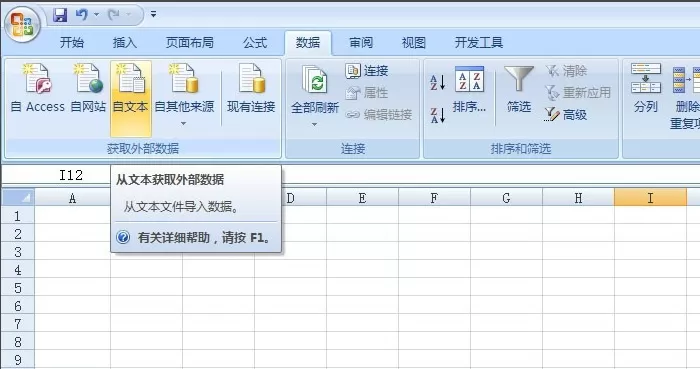
Task: Select row 6 header
Action: [x=18, y=306]
